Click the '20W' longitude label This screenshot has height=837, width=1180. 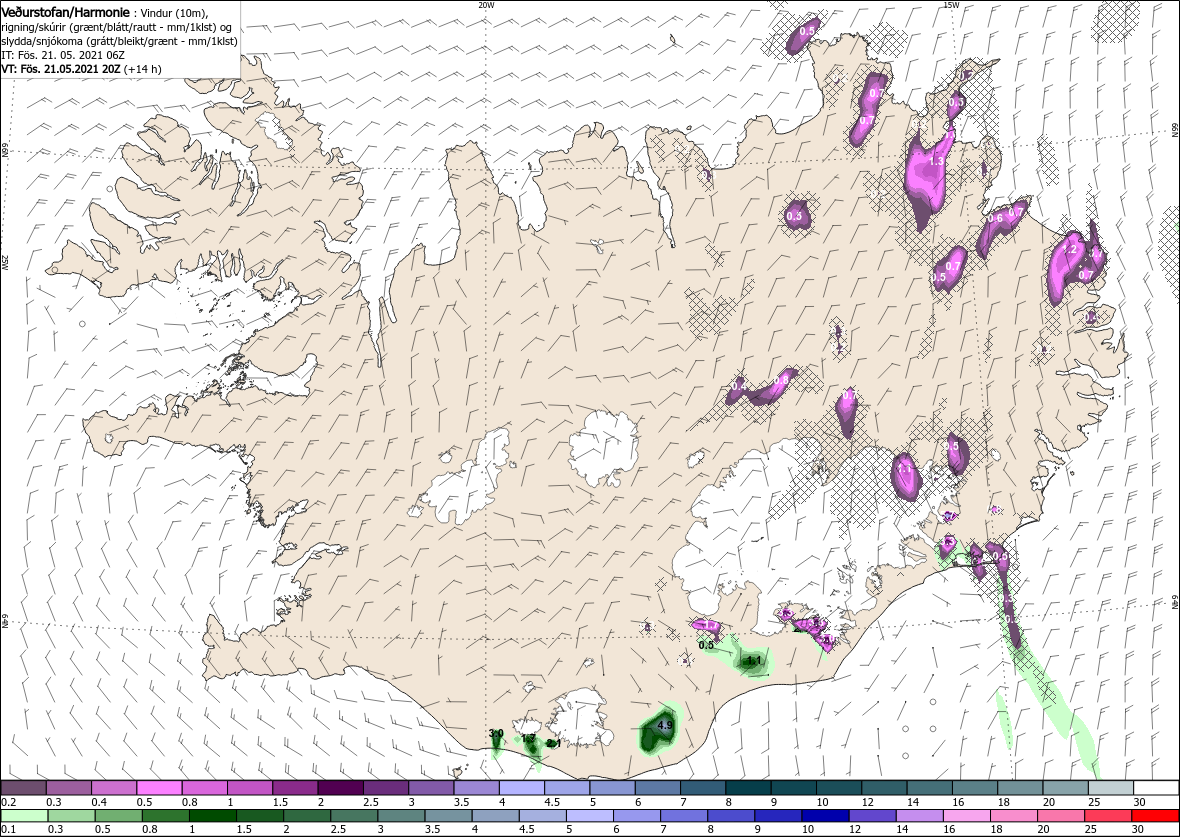click(487, 5)
